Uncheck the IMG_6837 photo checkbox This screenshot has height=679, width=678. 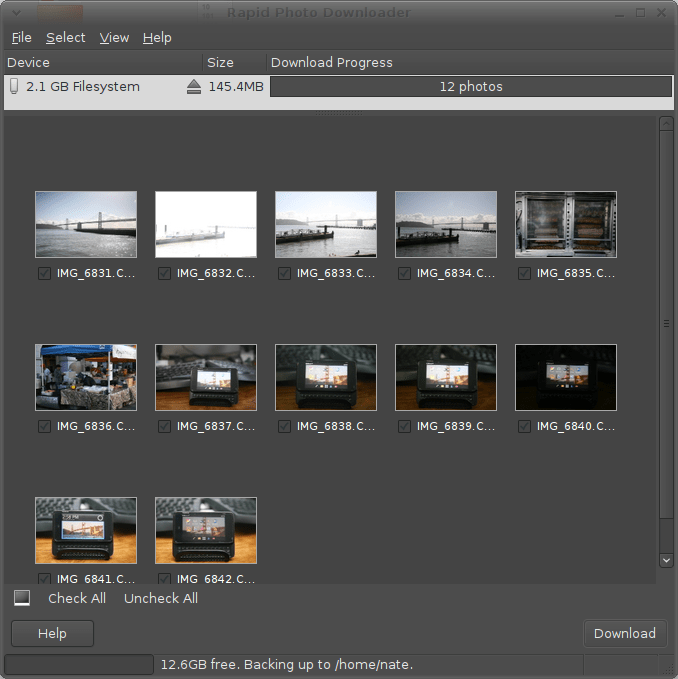coord(164,426)
